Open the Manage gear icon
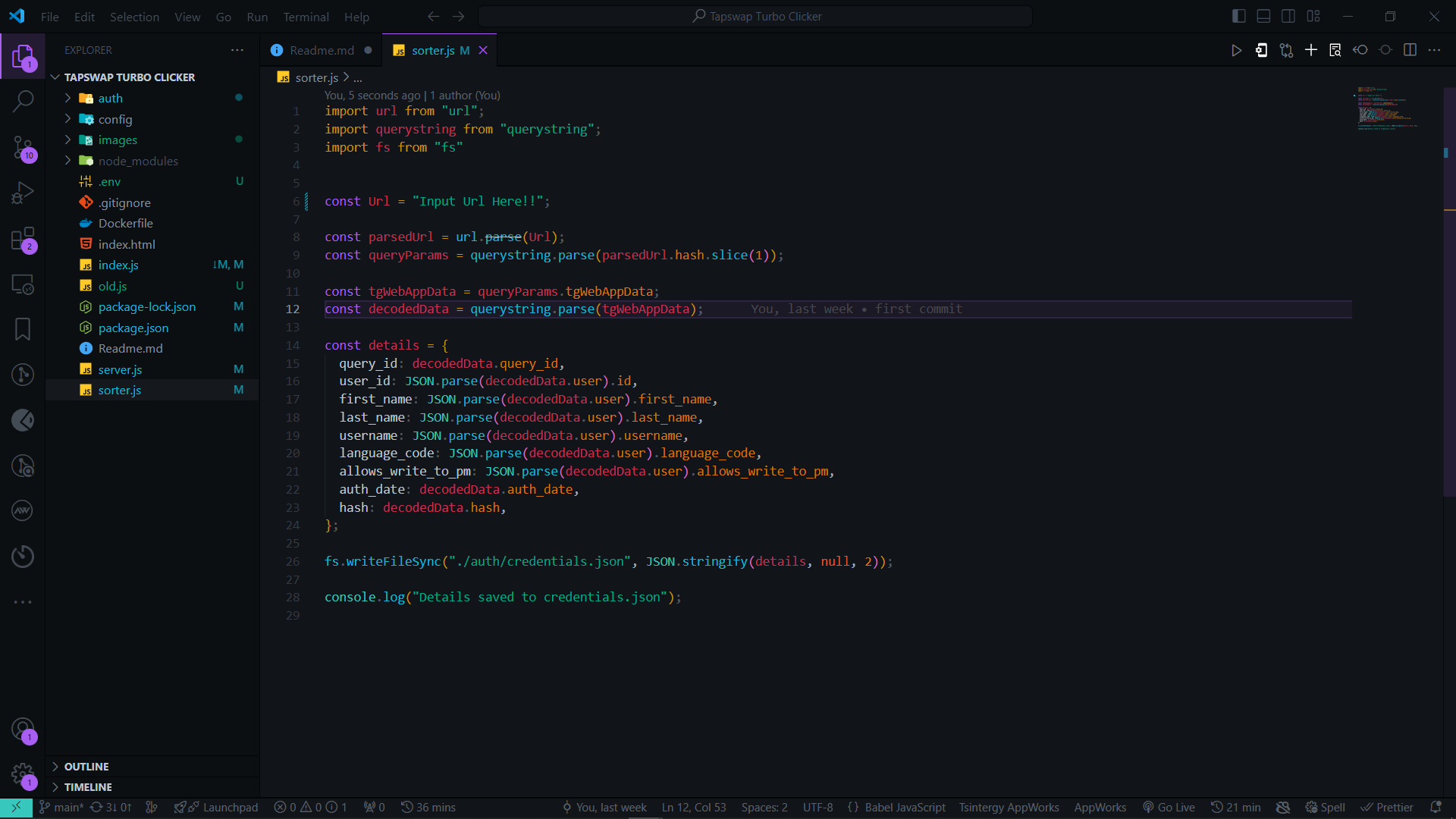 pyautogui.click(x=23, y=775)
